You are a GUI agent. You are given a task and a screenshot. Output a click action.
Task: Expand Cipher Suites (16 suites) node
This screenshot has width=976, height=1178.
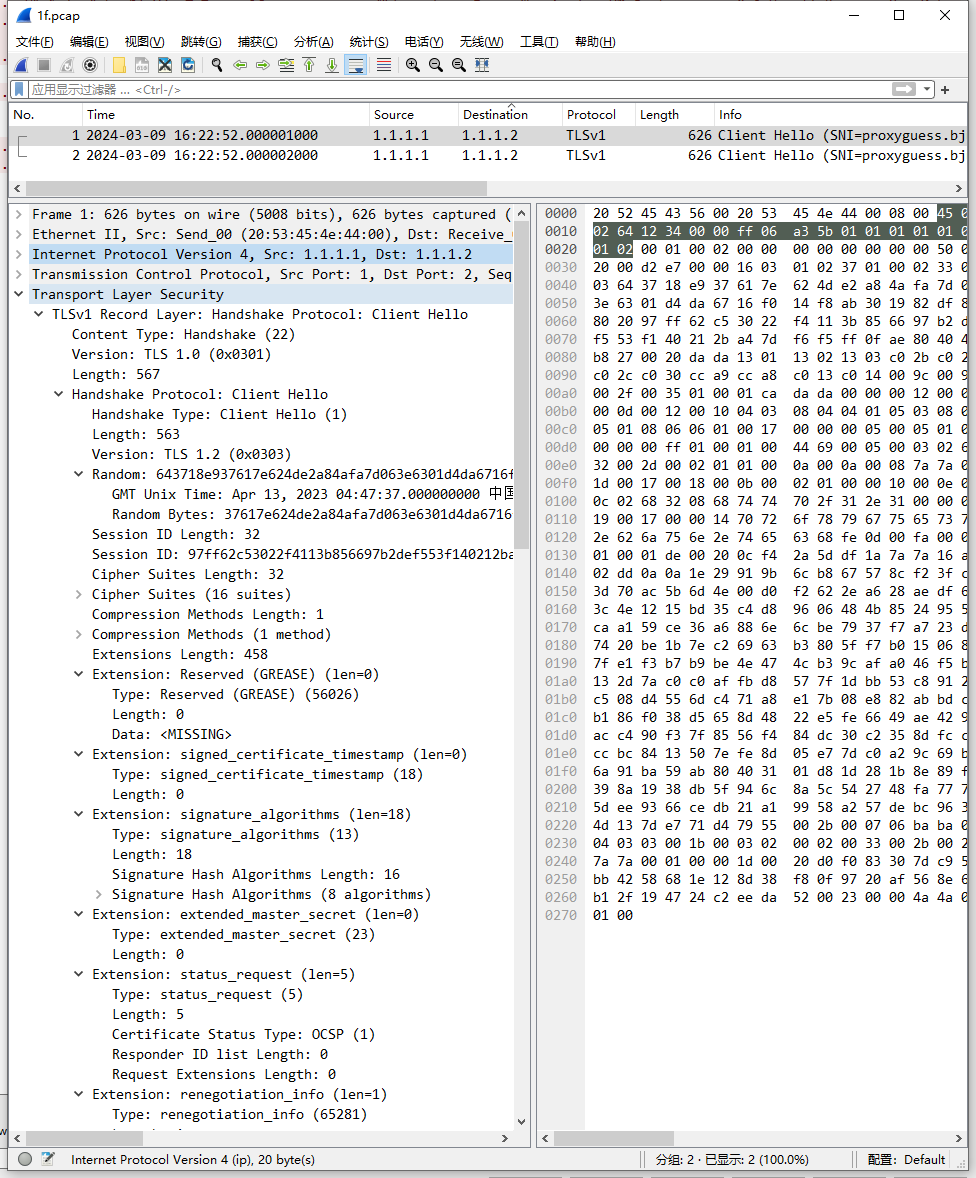point(79,594)
